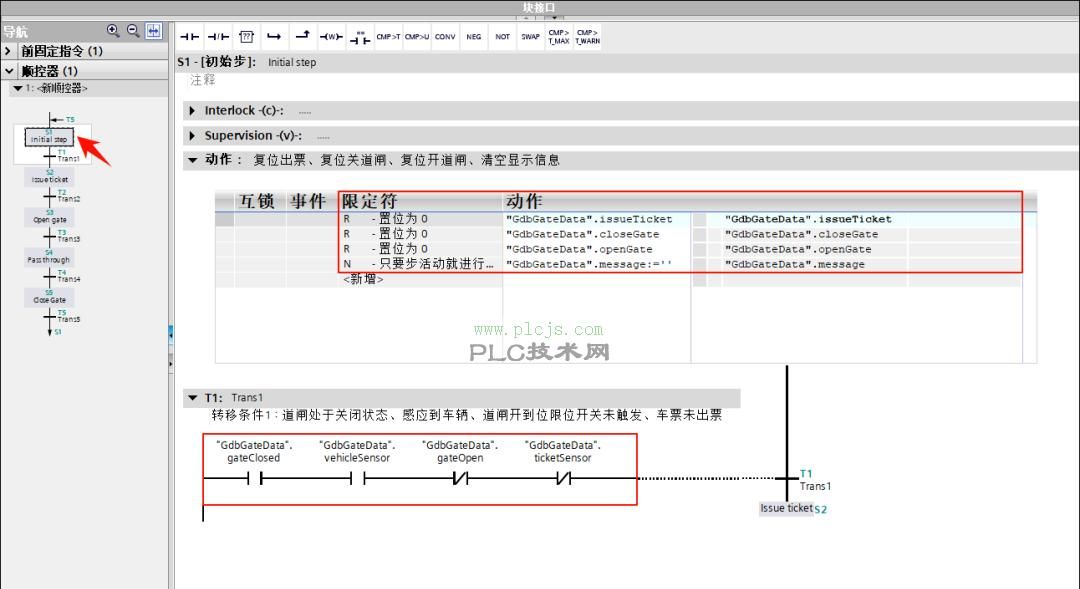This screenshot has width=1080, height=589.
Task: Collapse the 动作 actions section
Action: [192, 159]
